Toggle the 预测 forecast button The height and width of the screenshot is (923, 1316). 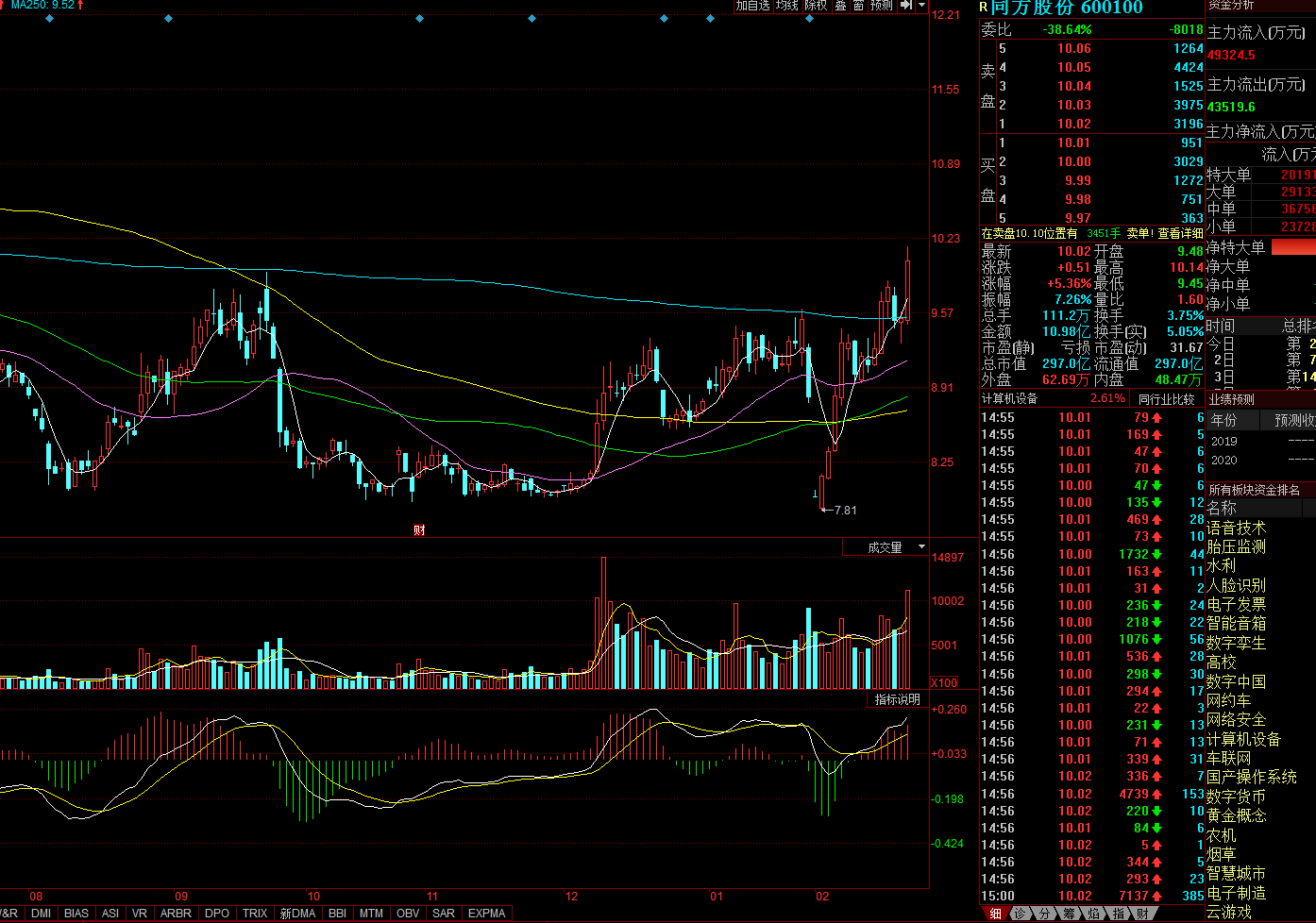882,6
